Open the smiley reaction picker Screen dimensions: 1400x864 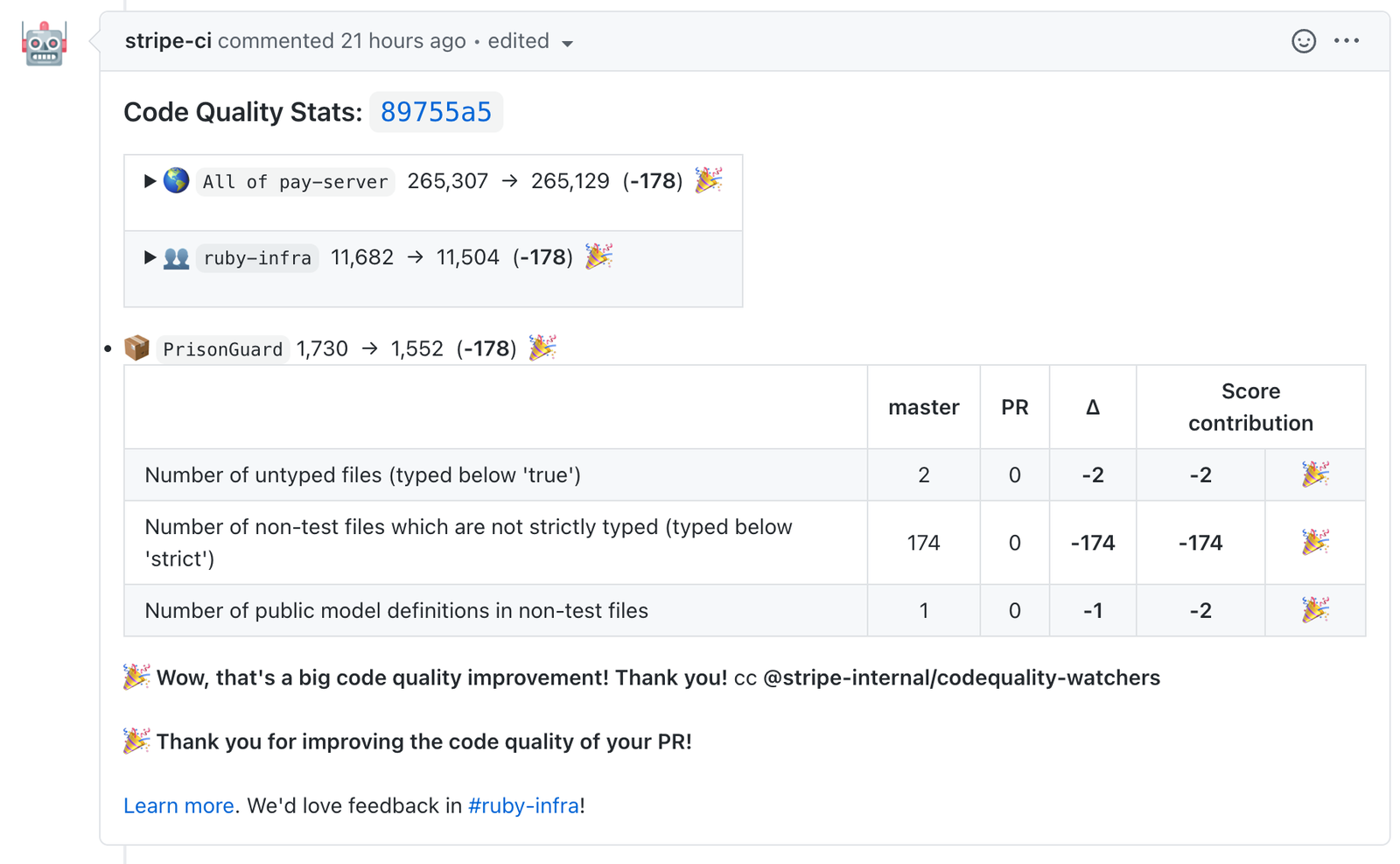(1303, 41)
